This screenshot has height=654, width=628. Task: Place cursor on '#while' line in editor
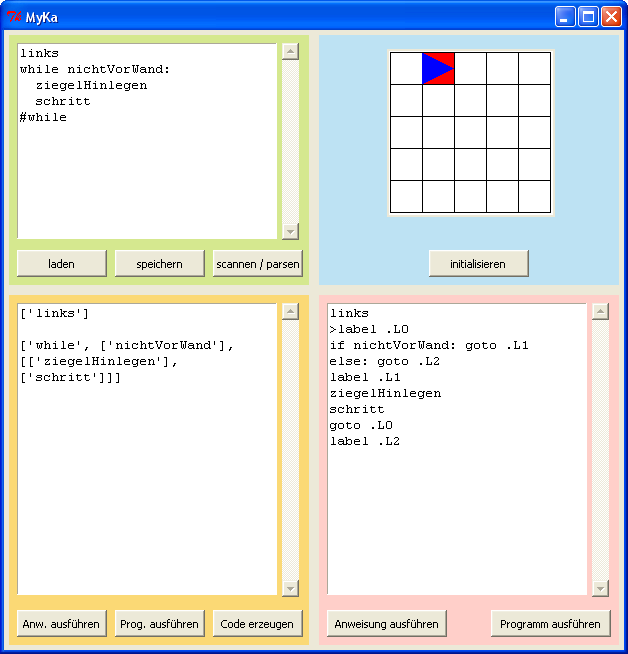pyautogui.click(x=43, y=118)
